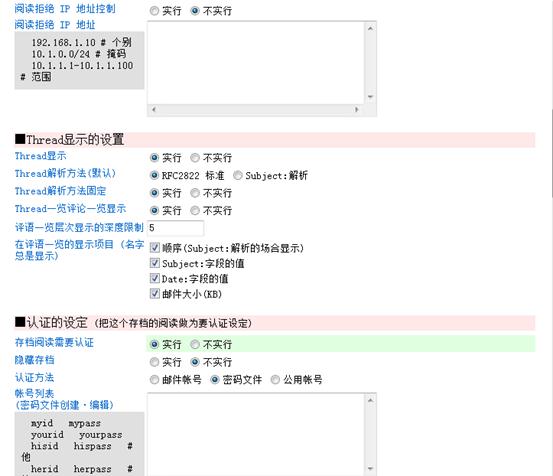Select 实行 for Thread一览评论一览显示
Screen dimensions: 553x476
click(154, 210)
